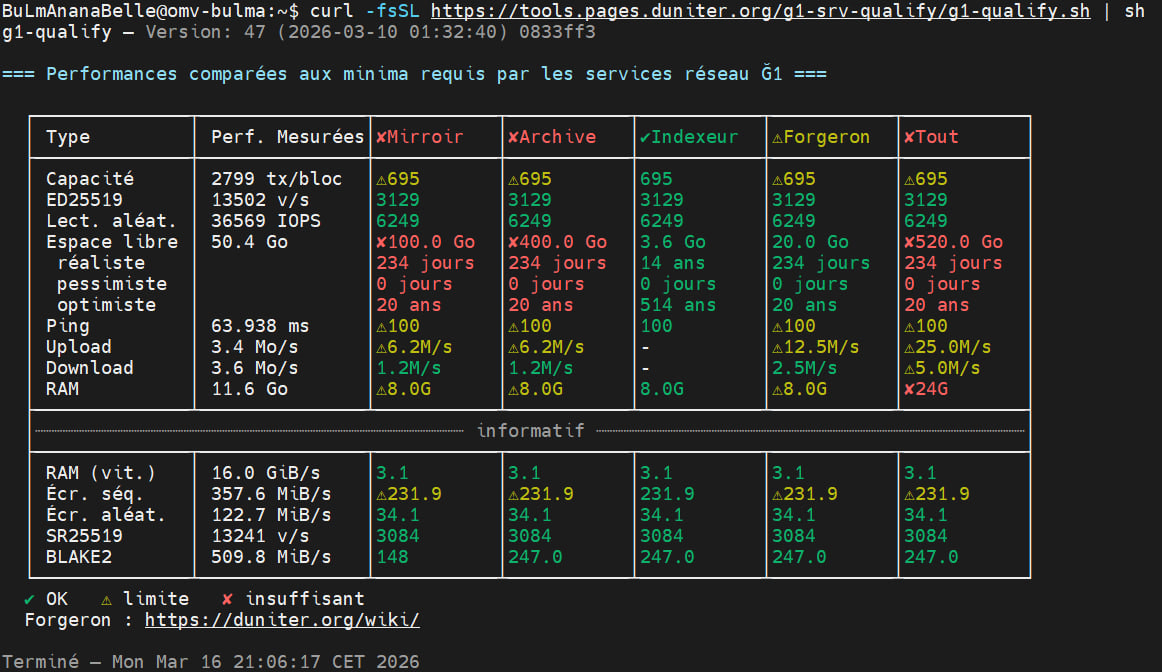
Task: Click the red cross icon before Tout
Action: 909,137
